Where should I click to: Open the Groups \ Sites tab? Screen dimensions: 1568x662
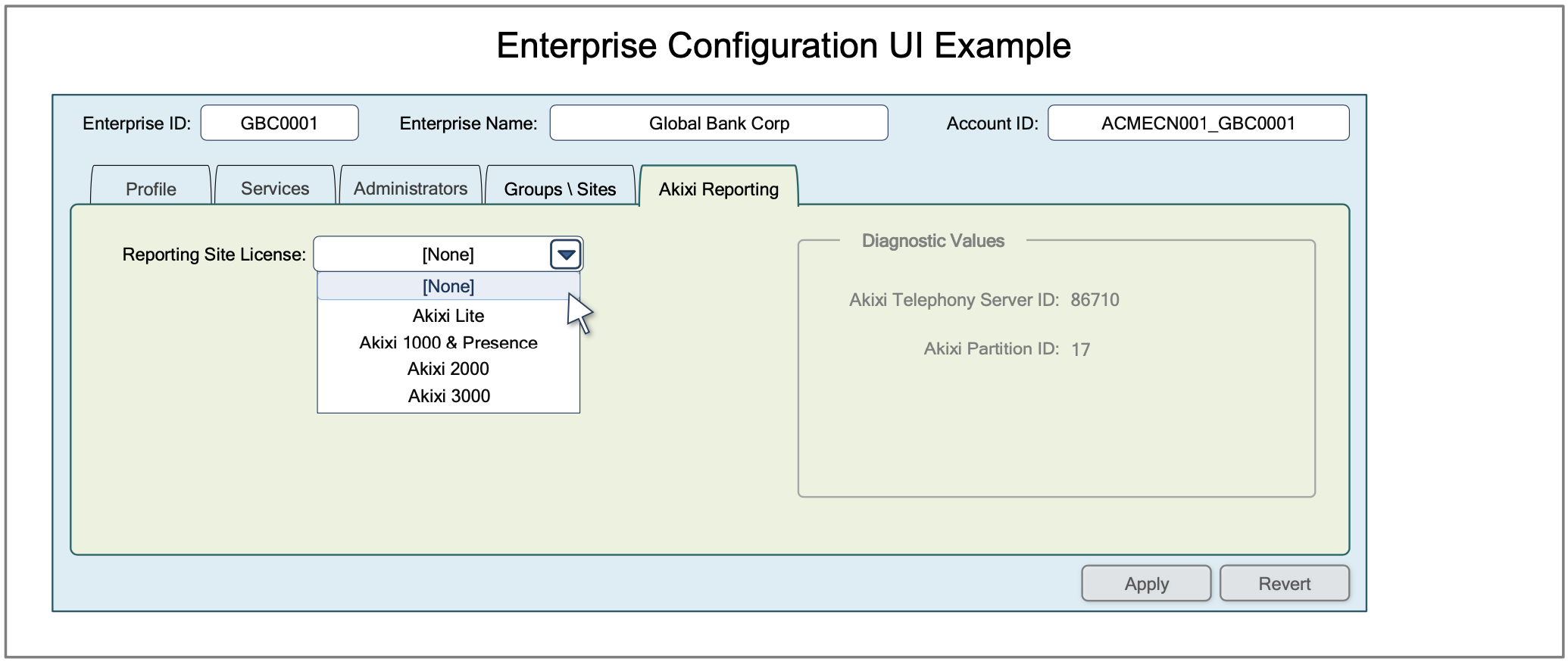coord(560,189)
